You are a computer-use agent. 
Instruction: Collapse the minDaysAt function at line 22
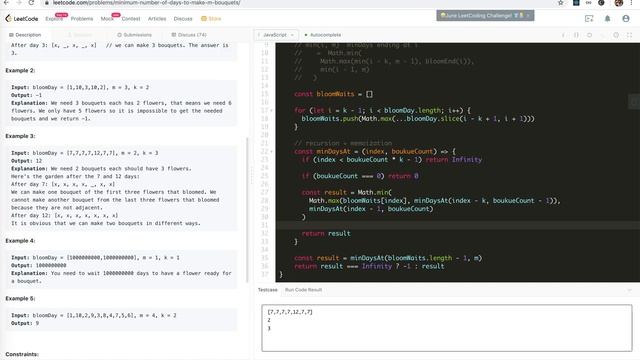271,151
